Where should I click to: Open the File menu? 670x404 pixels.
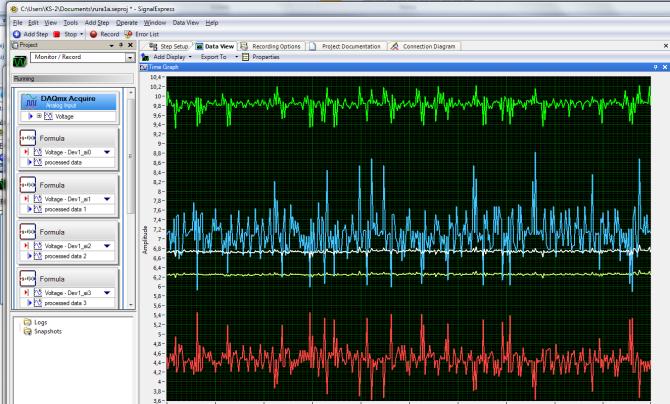pos(18,23)
